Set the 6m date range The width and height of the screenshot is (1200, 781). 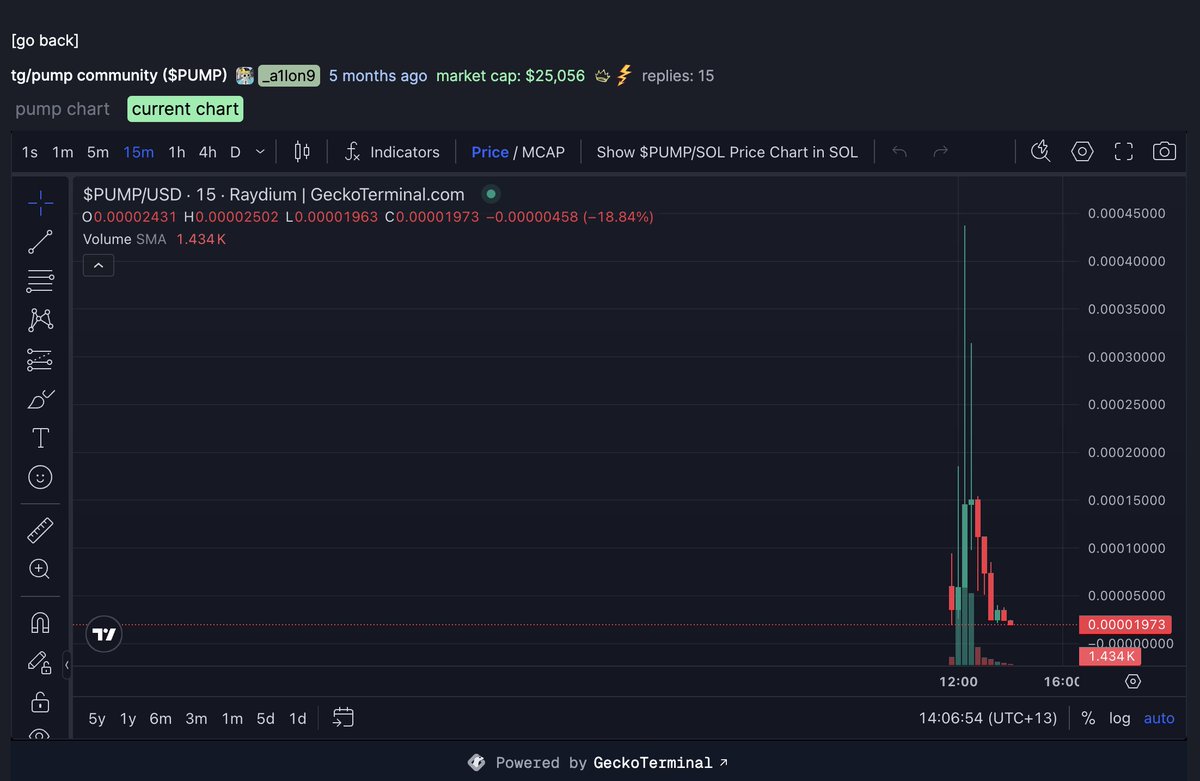pos(160,718)
